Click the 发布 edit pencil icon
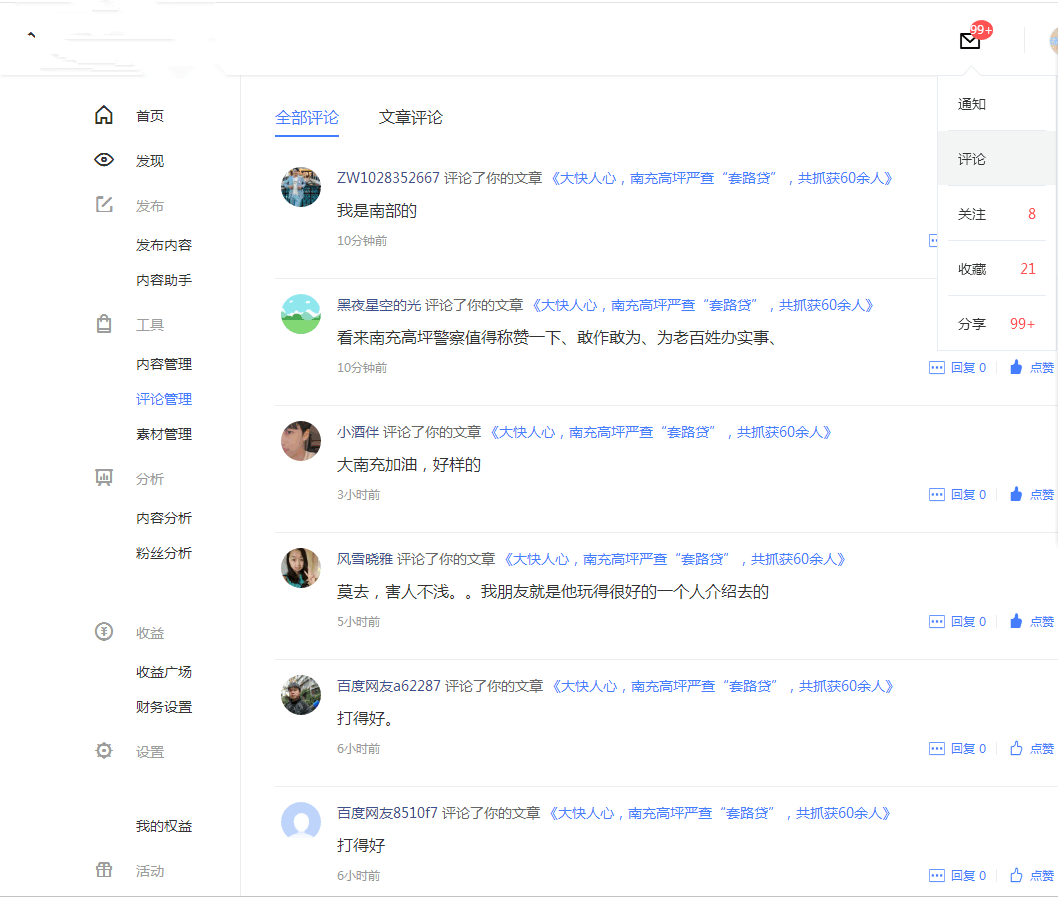 click(x=104, y=205)
